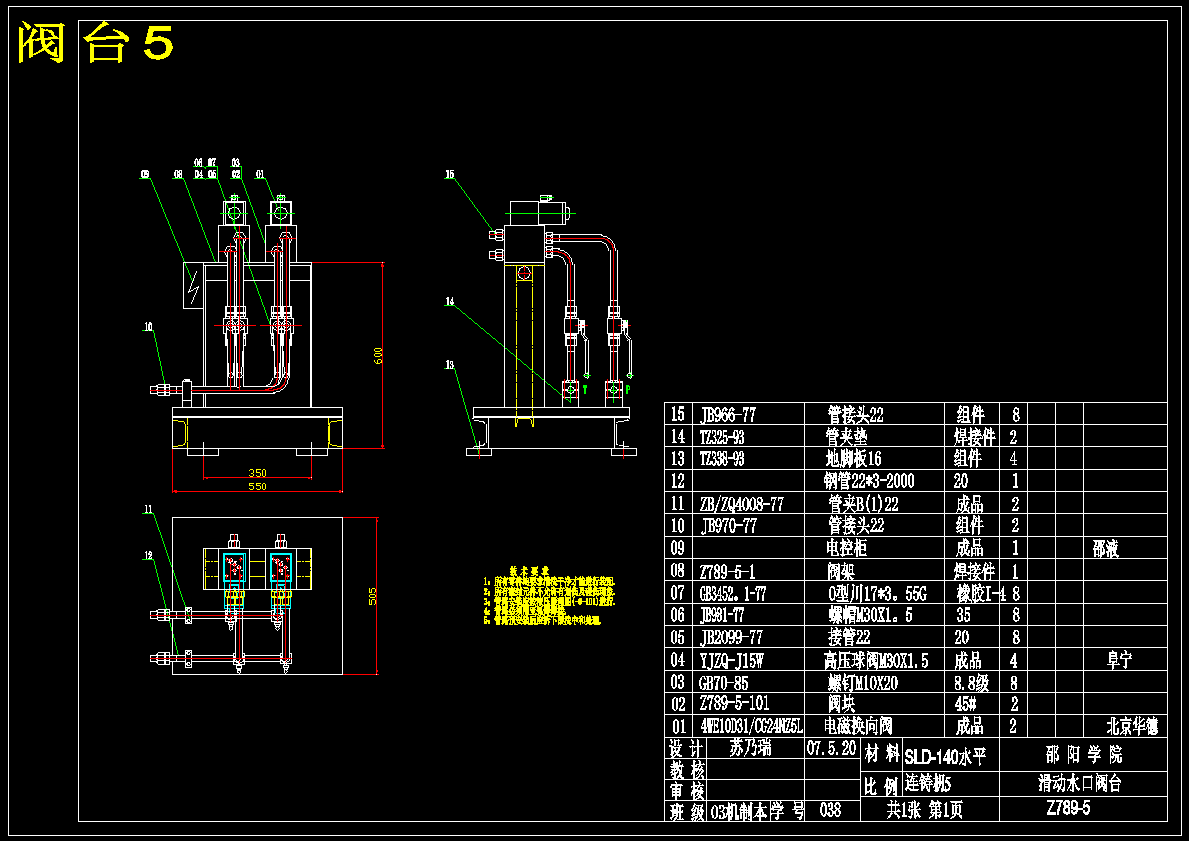Click the green T port label
This screenshot has height=841, width=1189.
click(x=585, y=390)
